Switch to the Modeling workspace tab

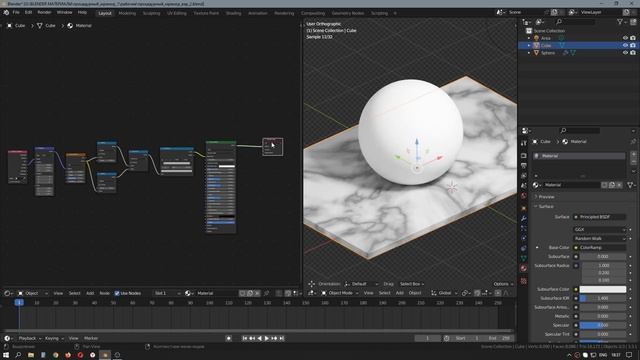127,13
